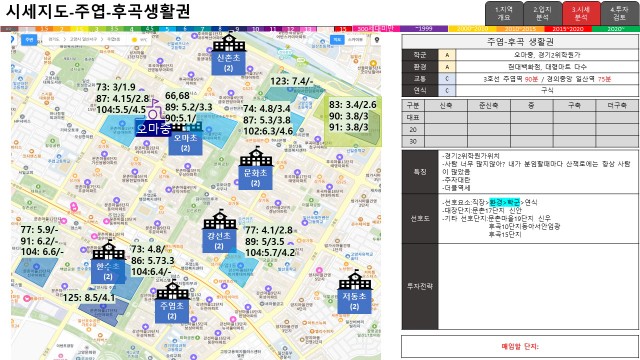640x360 pixels.
Task: Click the 환경 row label
Action: click(420, 67)
